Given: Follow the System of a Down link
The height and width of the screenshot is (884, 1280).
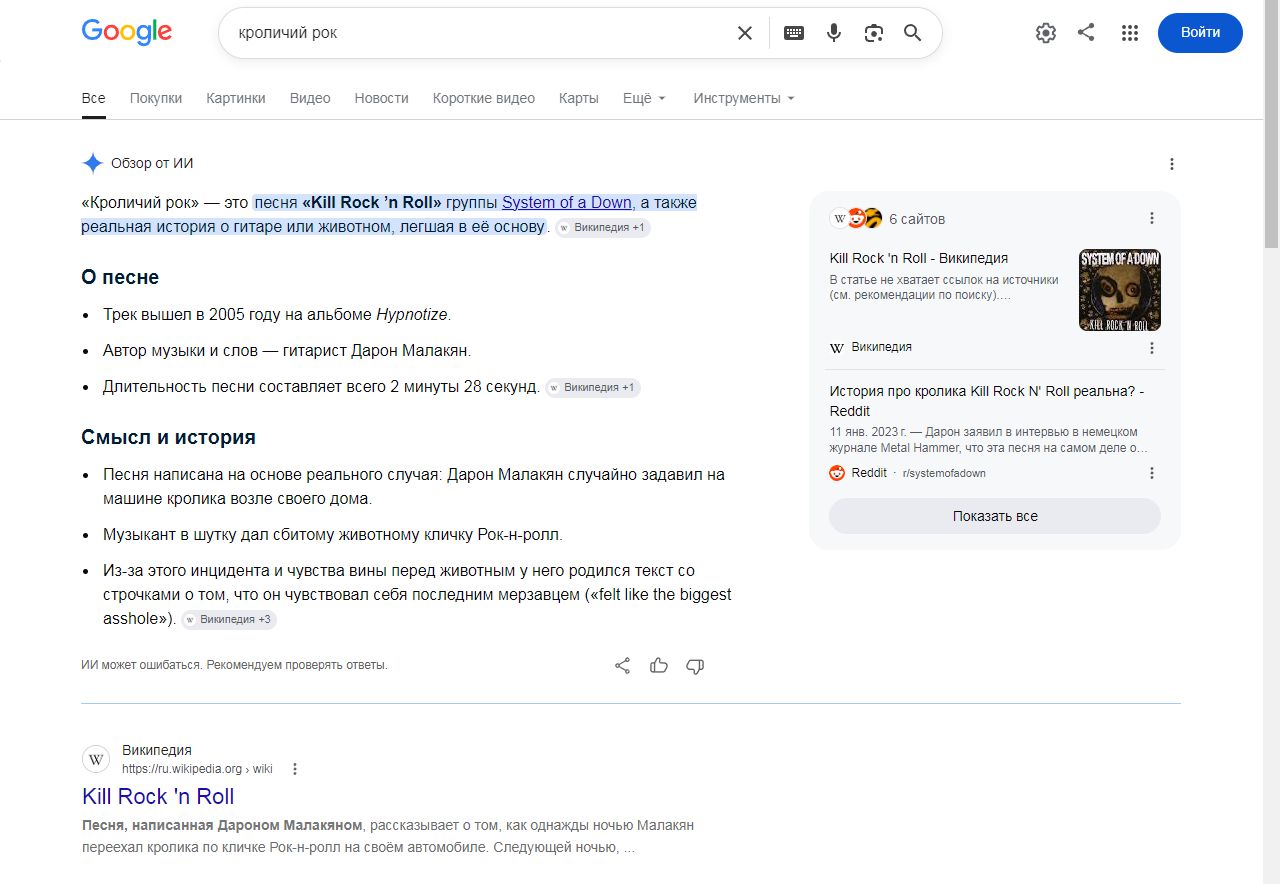Looking at the screenshot, I should pos(567,203).
